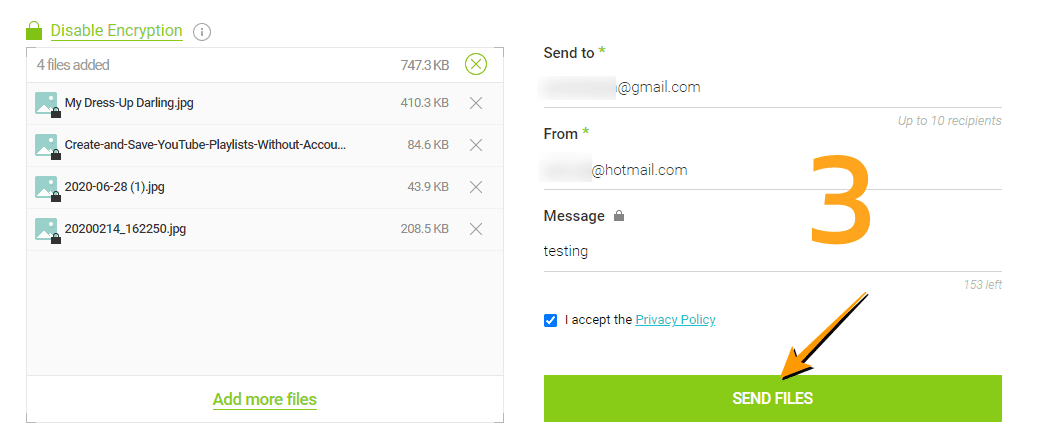Click the Send to email field
The width and height of the screenshot is (1048, 442).
click(770, 88)
